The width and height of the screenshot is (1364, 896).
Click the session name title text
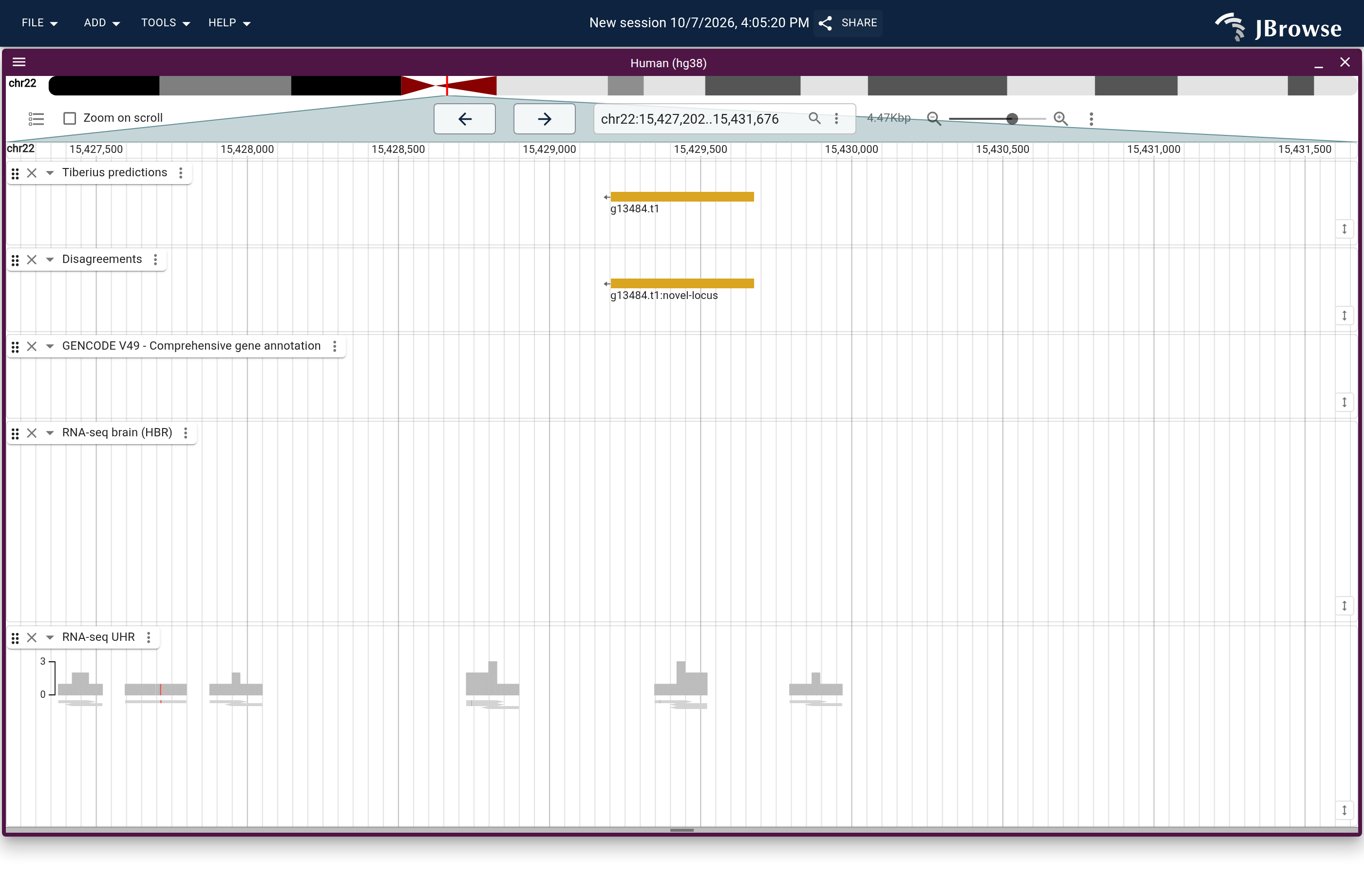pos(699,23)
